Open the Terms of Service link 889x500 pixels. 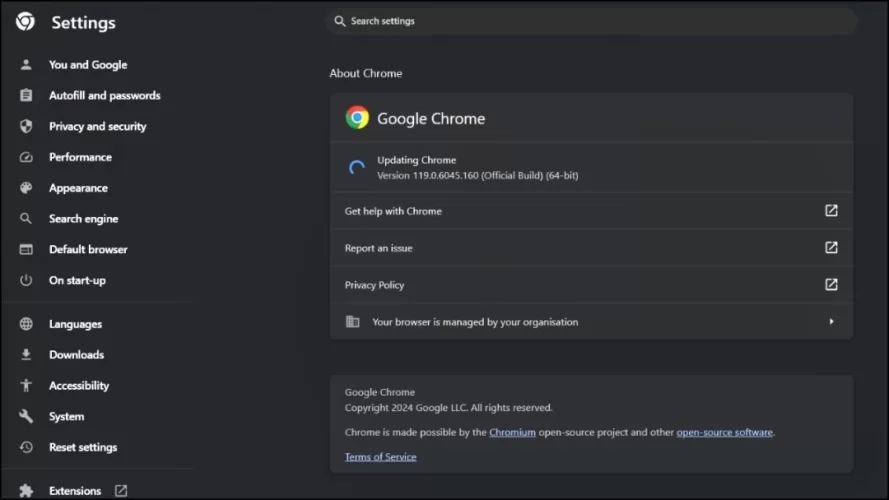pyautogui.click(x=380, y=457)
